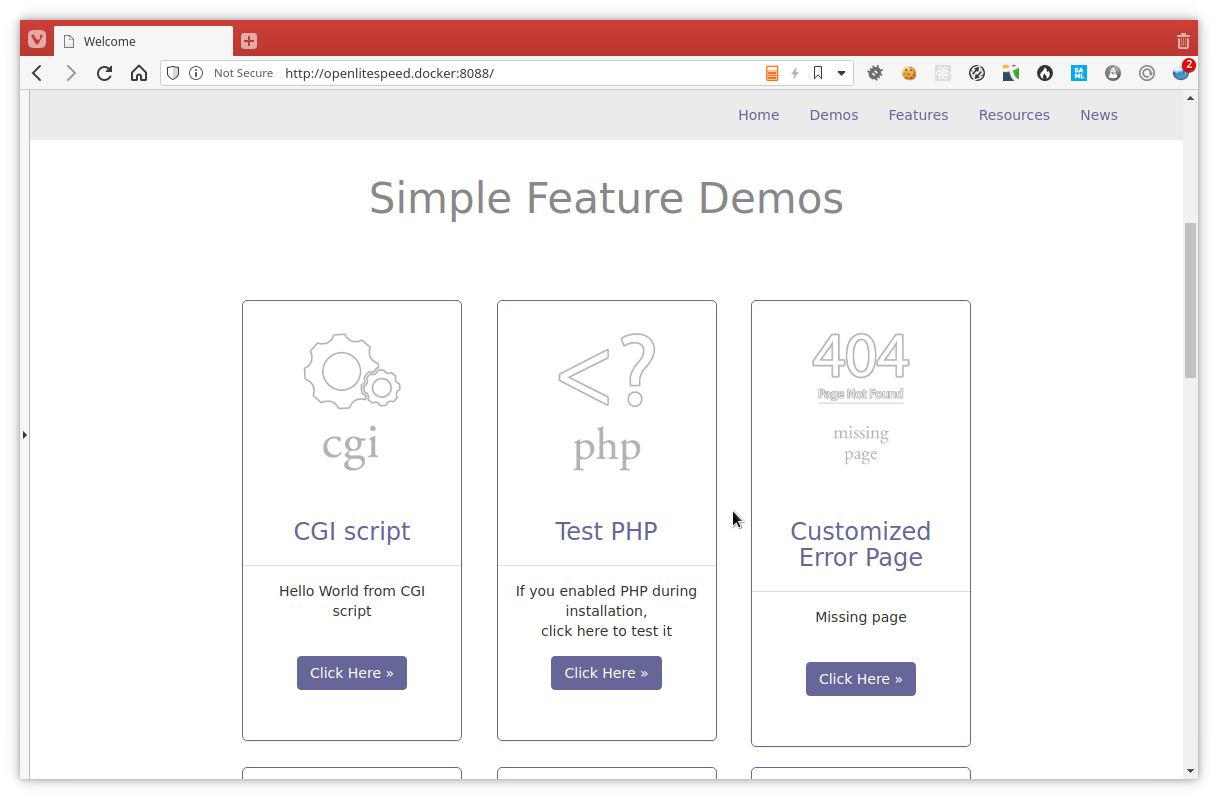The height and width of the screenshot is (799, 1218).
Task: Click the site information circle icon
Action: (195, 72)
